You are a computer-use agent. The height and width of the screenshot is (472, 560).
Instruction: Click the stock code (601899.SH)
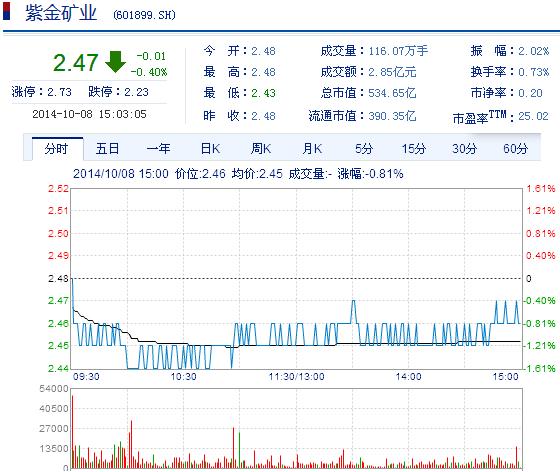[144, 15]
